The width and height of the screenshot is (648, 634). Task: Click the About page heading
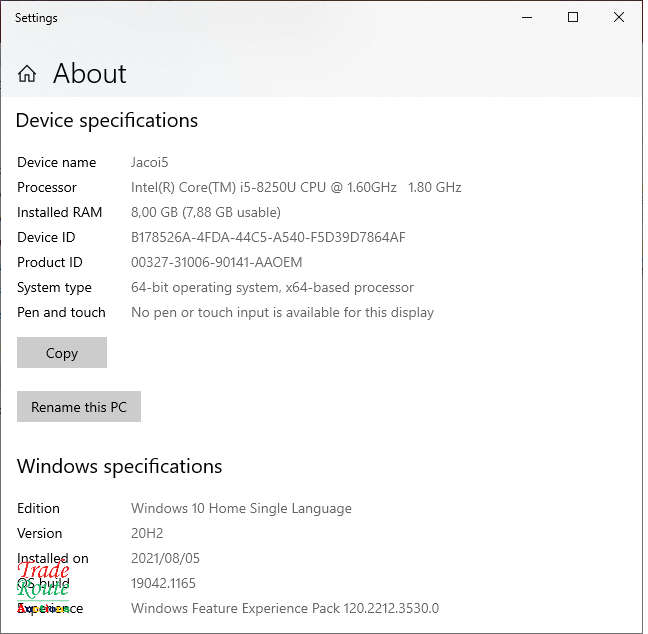click(x=89, y=74)
